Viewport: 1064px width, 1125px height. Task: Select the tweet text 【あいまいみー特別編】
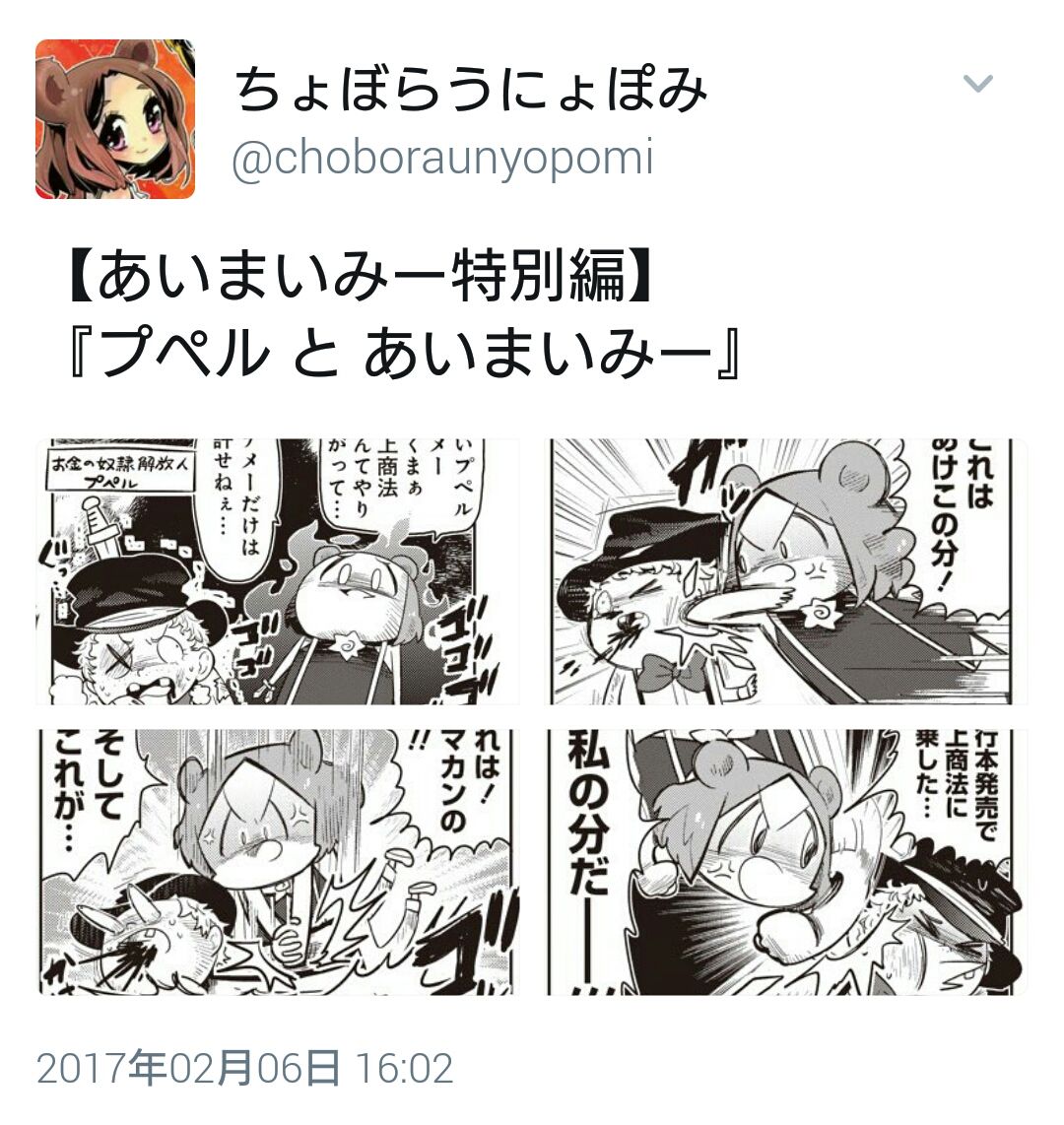pyautogui.click(x=359, y=276)
